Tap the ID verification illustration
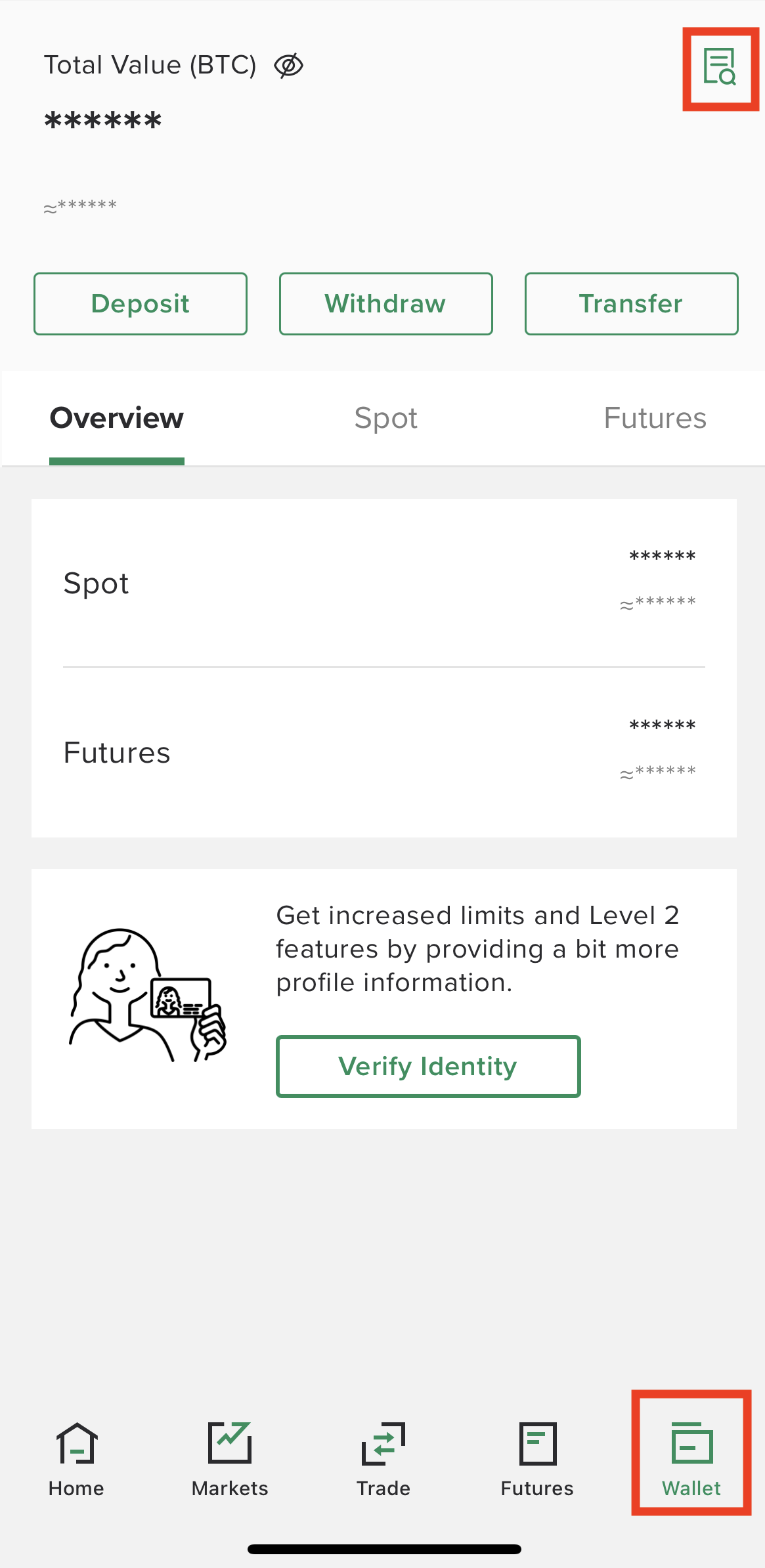The height and width of the screenshot is (1568, 765). (148, 995)
